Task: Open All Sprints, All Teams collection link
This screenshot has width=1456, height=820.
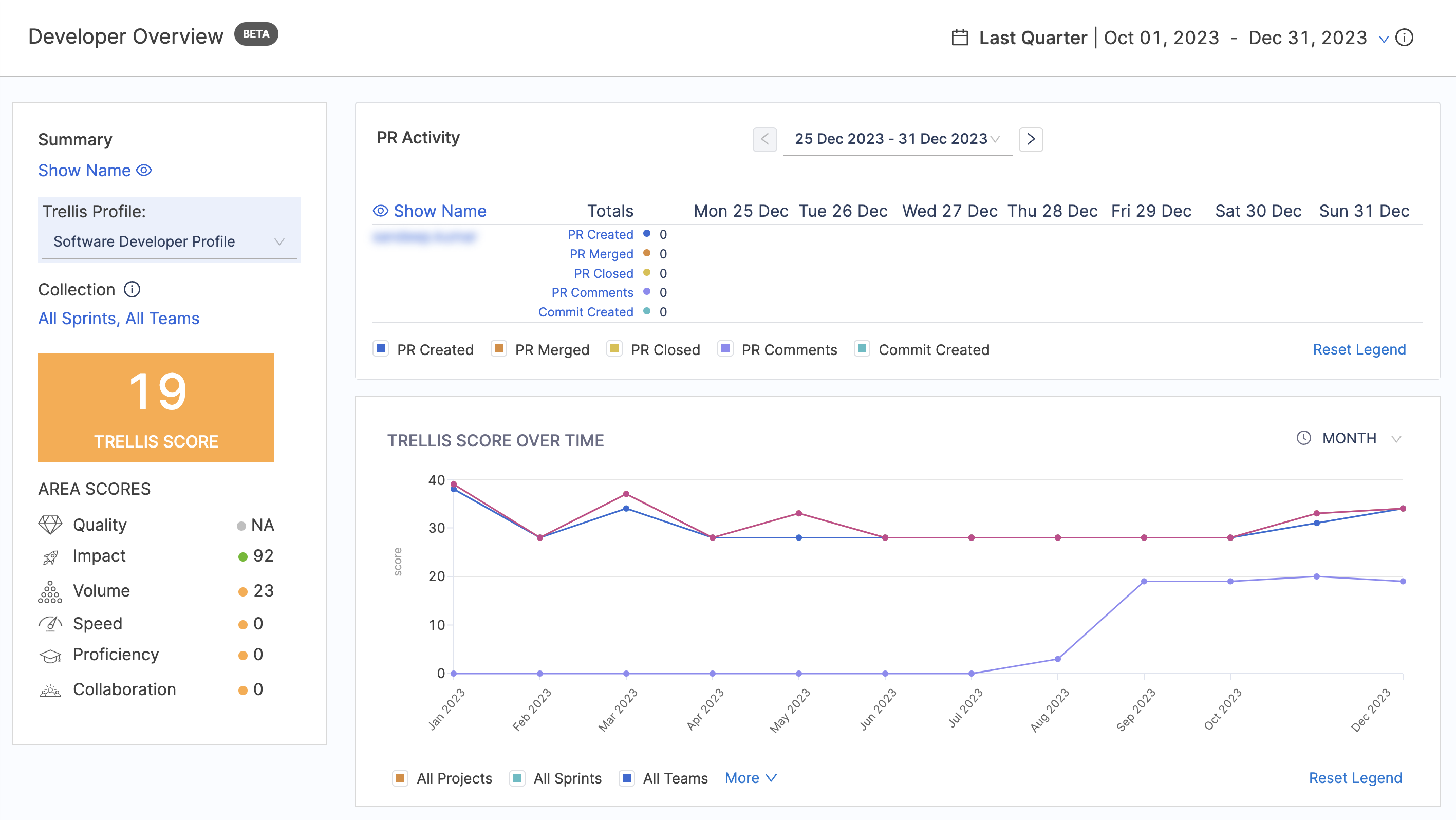Action: [x=119, y=318]
